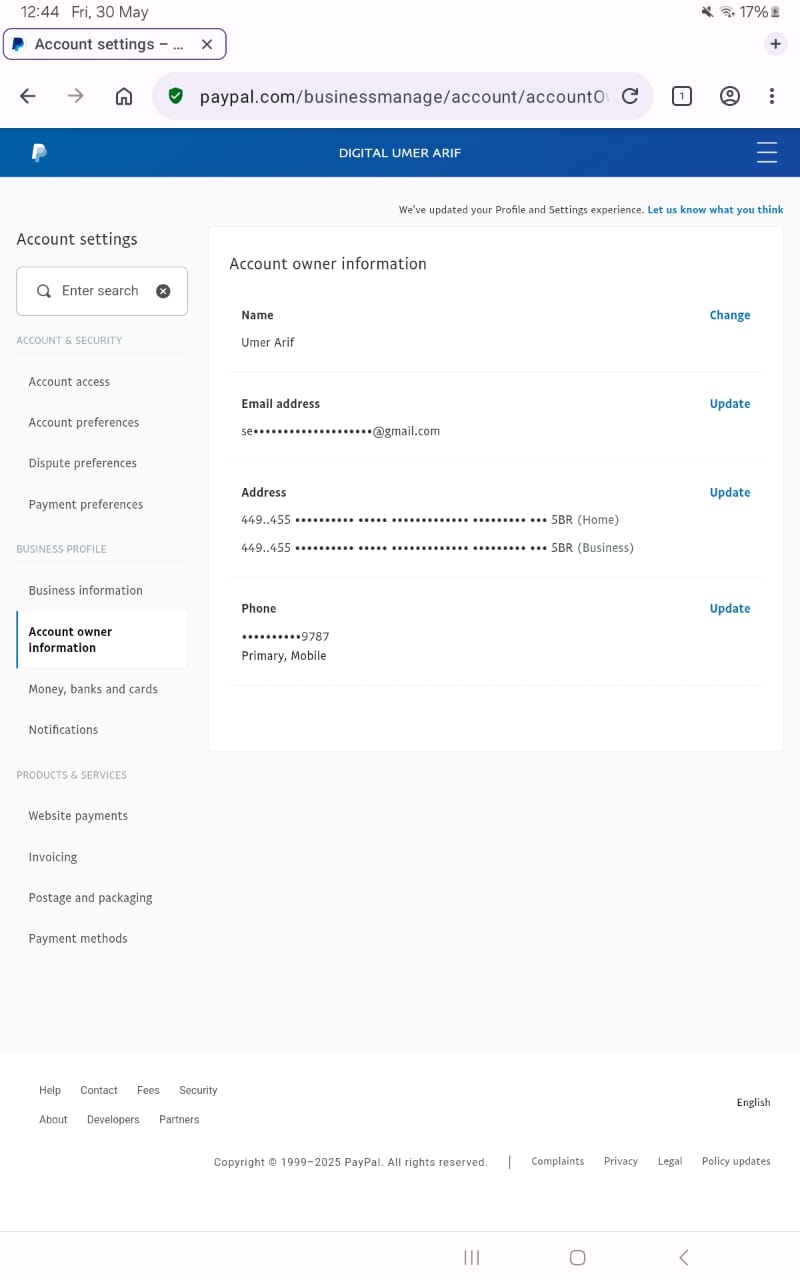Clear the settings search with X icon
800x1280 pixels.
[x=163, y=291]
